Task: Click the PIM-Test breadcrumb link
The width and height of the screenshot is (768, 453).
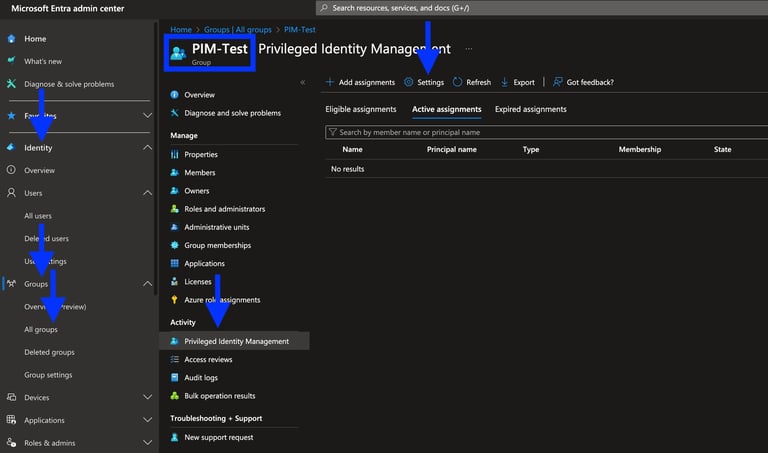Action: [x=300, y=29]
